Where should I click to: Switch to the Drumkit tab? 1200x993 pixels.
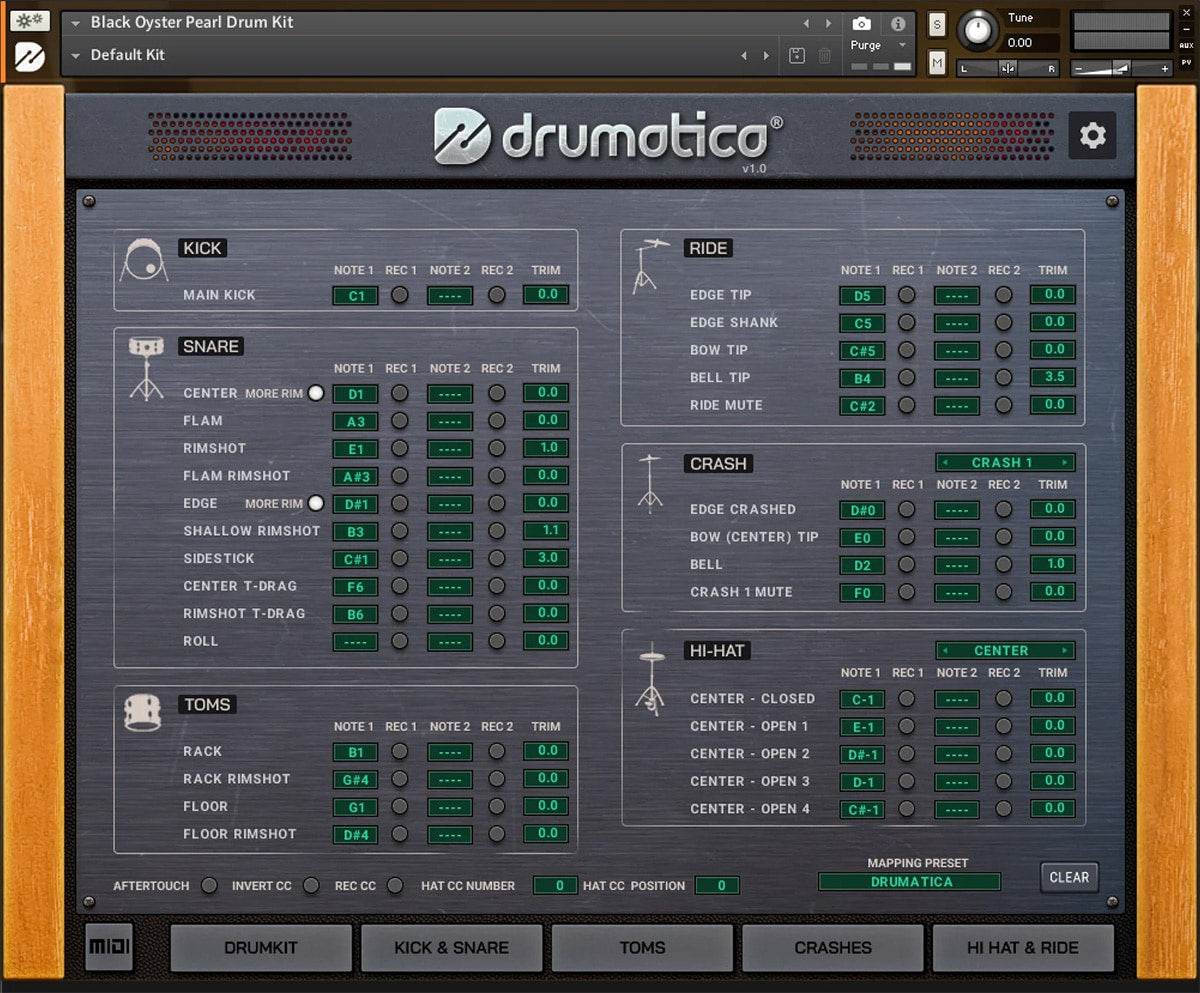[x=261, y=948]
